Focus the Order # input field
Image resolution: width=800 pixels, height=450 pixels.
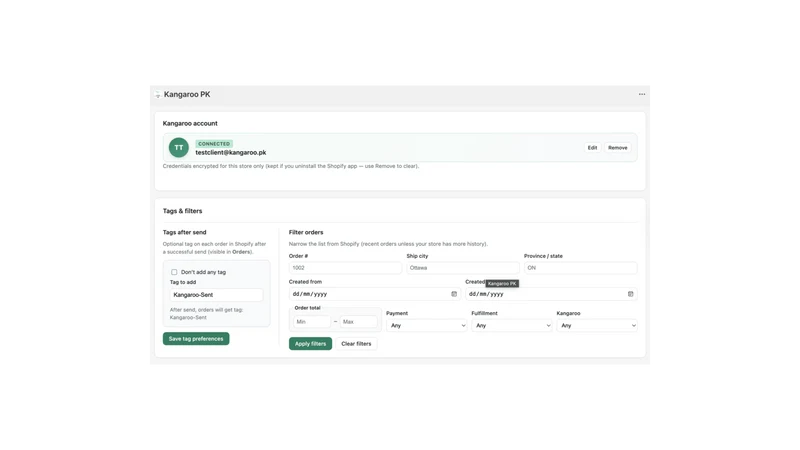(345, 268)
